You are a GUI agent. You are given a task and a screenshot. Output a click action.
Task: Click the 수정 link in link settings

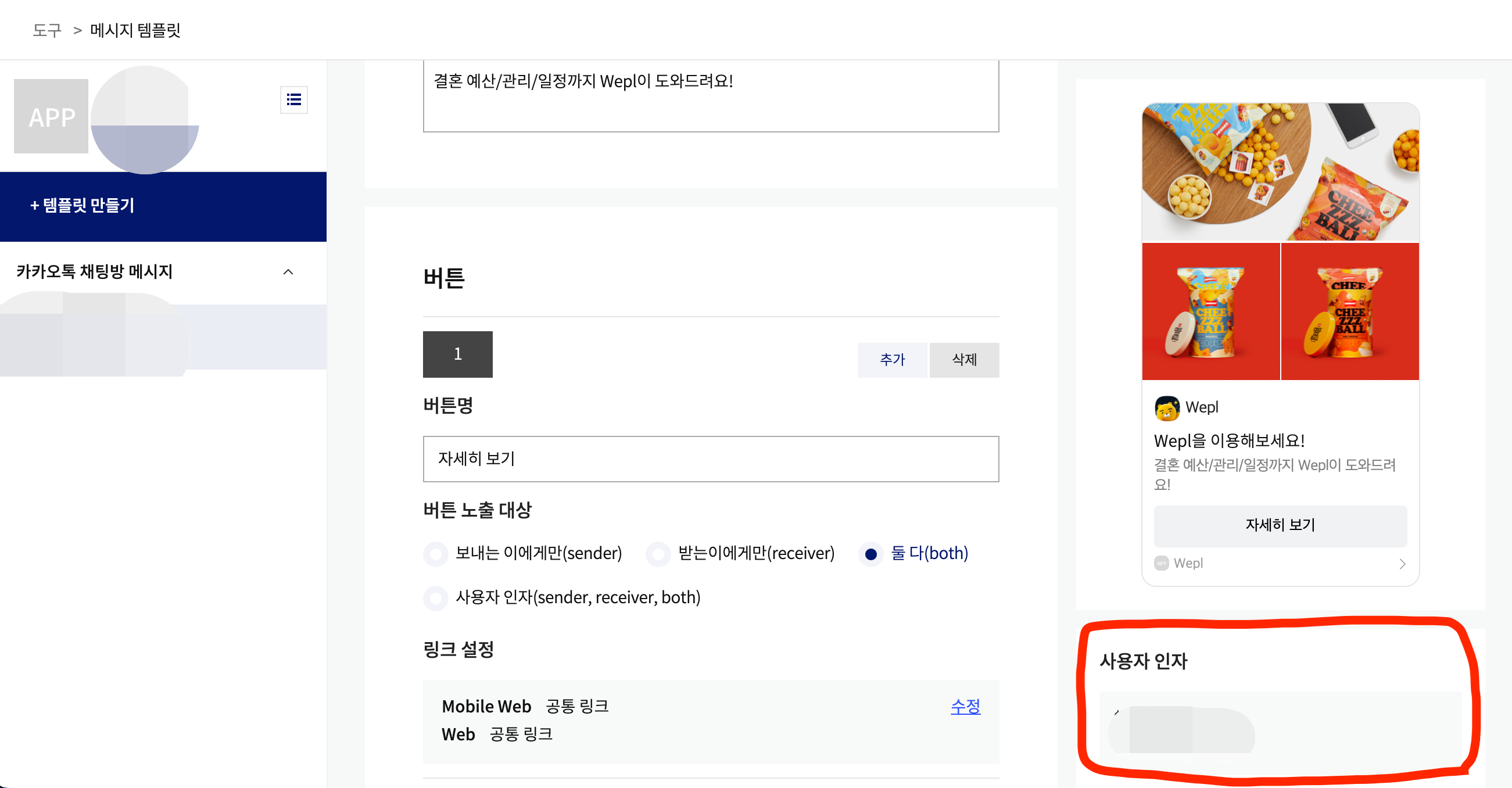[x=965, y=707]
